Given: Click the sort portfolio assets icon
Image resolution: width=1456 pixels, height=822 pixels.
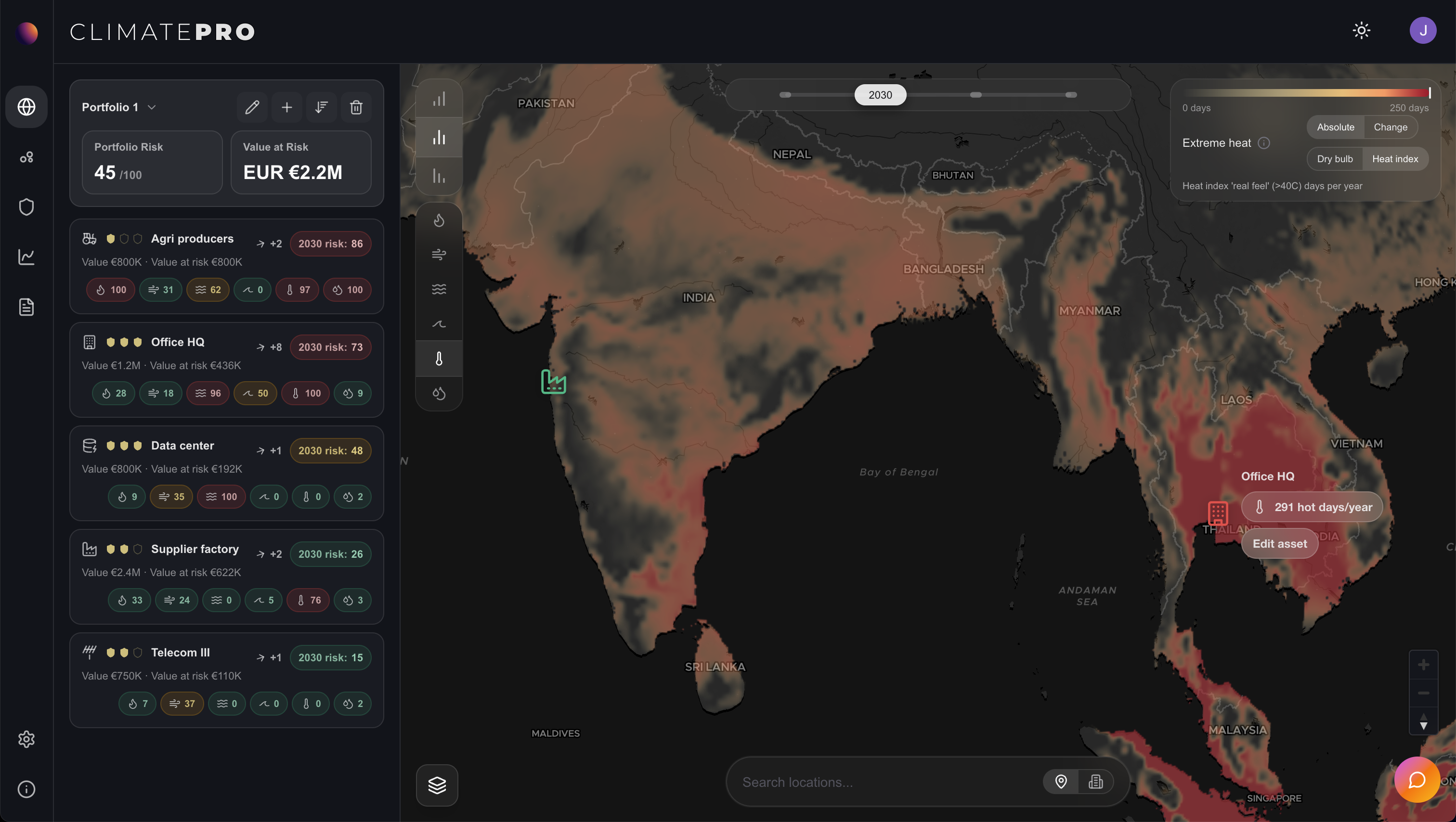Looking at the screenshot, I should (321, 107).
